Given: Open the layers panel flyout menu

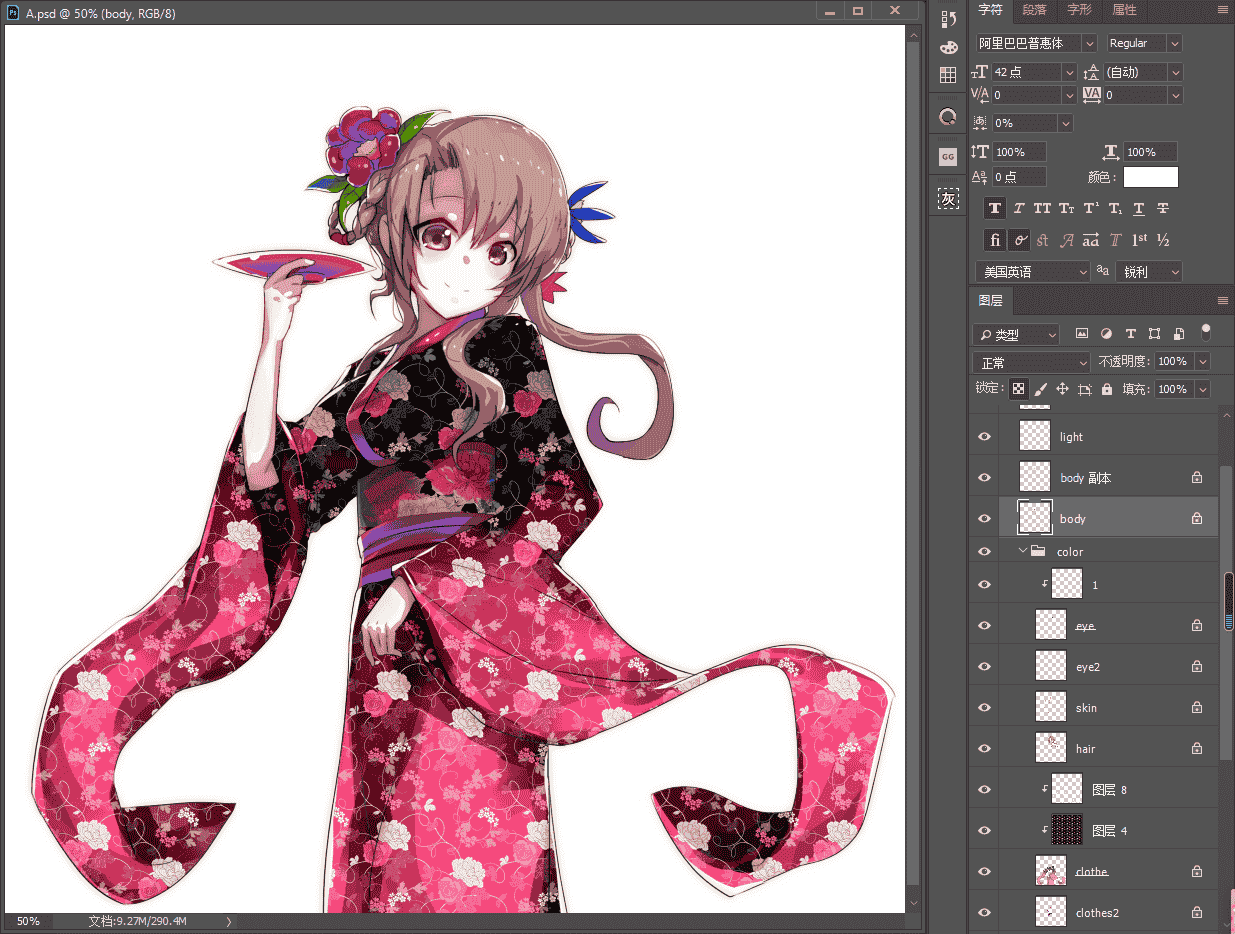Looking at the screenshot, I should (1222, 300).
